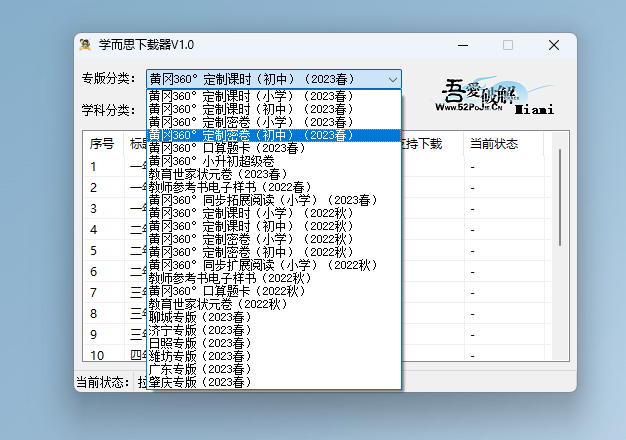Click the app icon in title bar
This screenshot has width=626, height=440.
[x=85, y=45]
